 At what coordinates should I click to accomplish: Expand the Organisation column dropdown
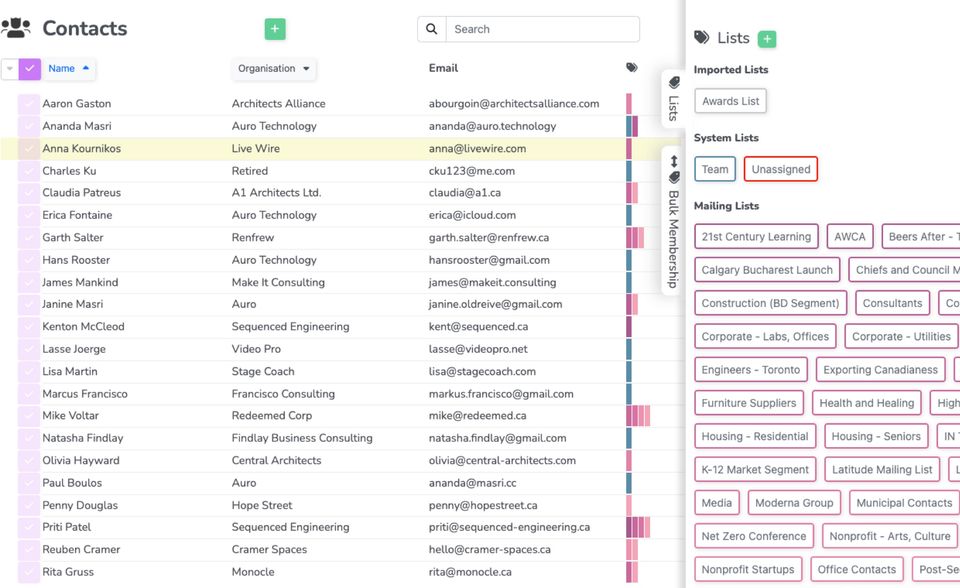(274, 69)
